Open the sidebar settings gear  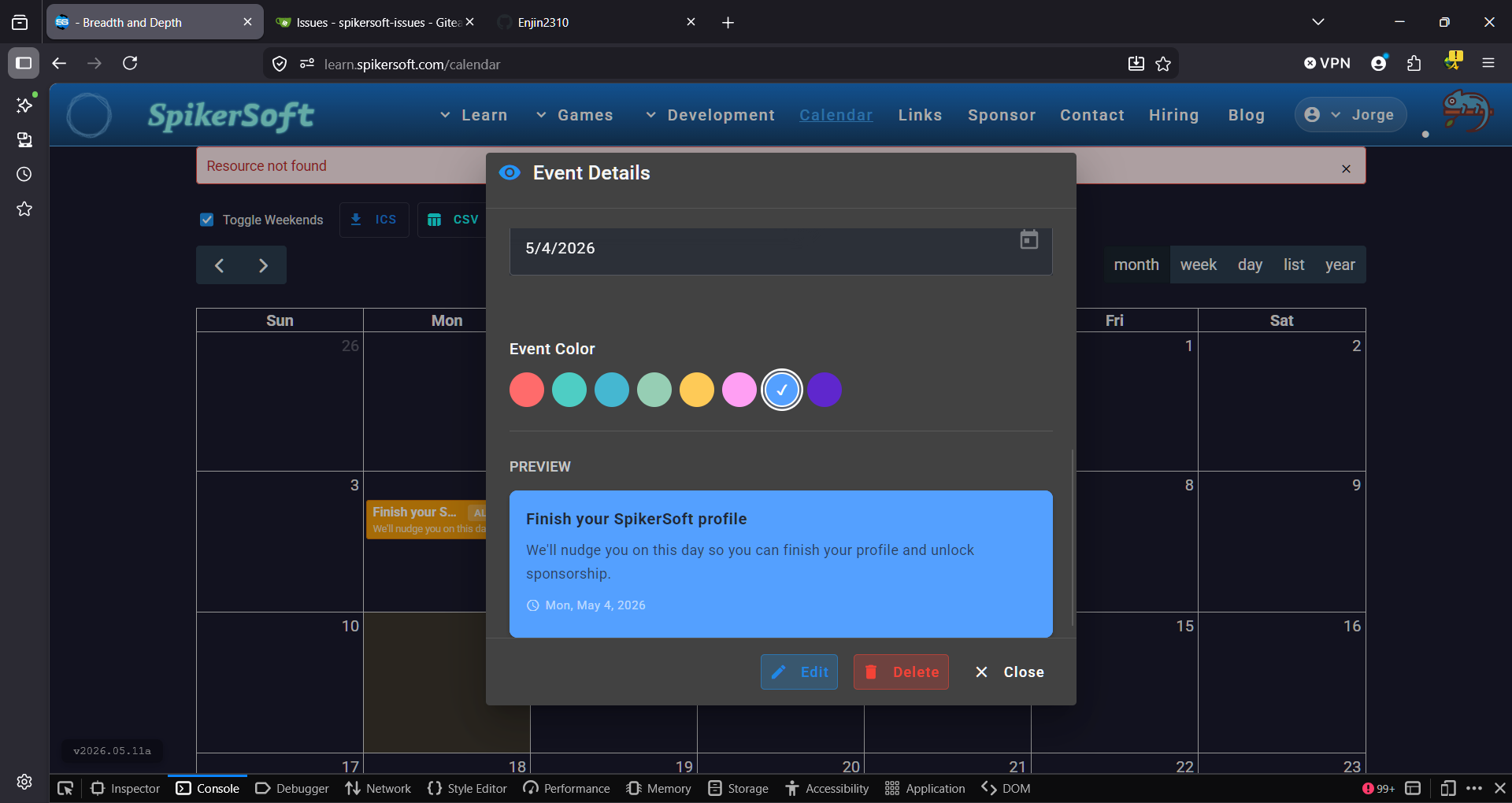tap(24, 781)
